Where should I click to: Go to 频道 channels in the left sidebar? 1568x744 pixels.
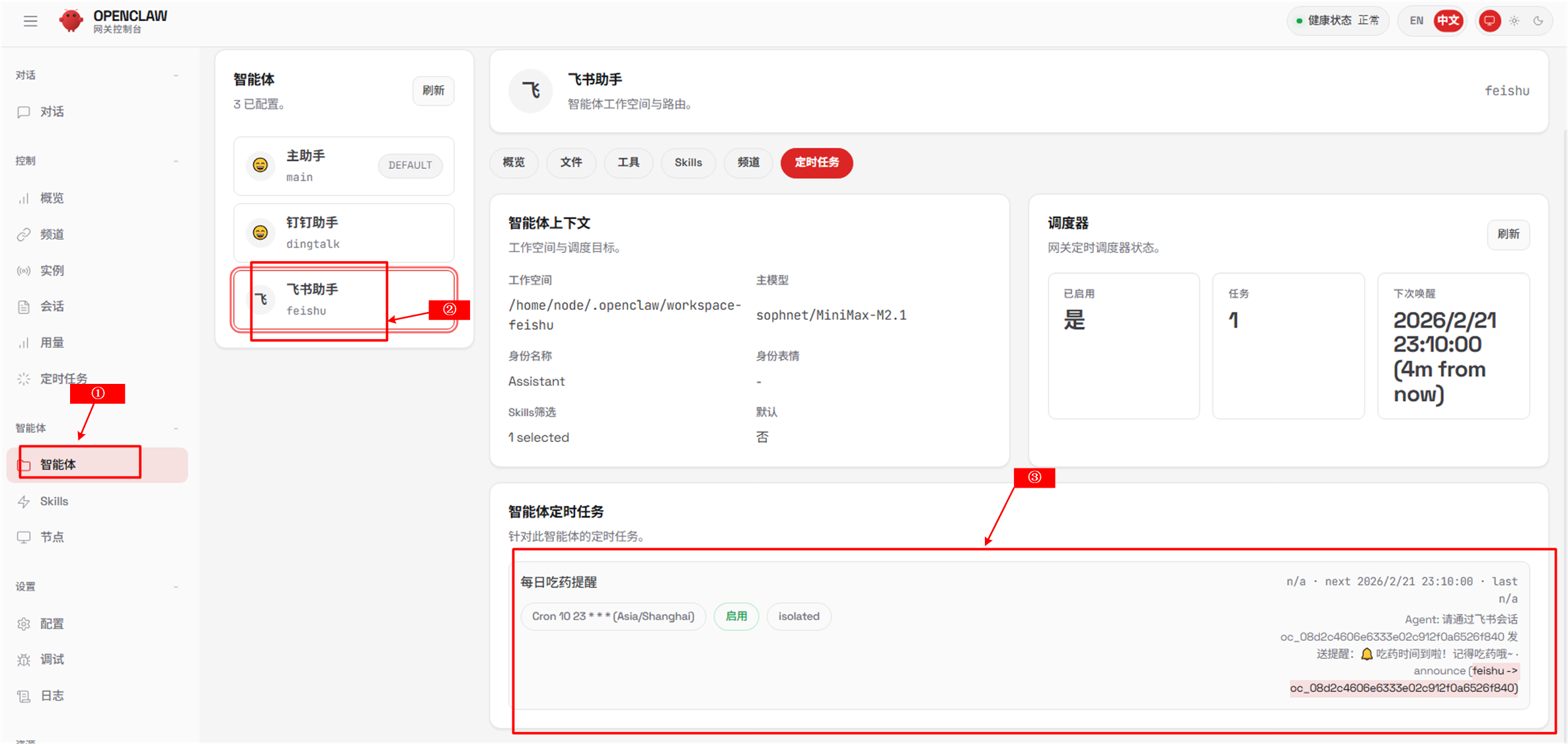pyautogui.click(x=97, y=235)
